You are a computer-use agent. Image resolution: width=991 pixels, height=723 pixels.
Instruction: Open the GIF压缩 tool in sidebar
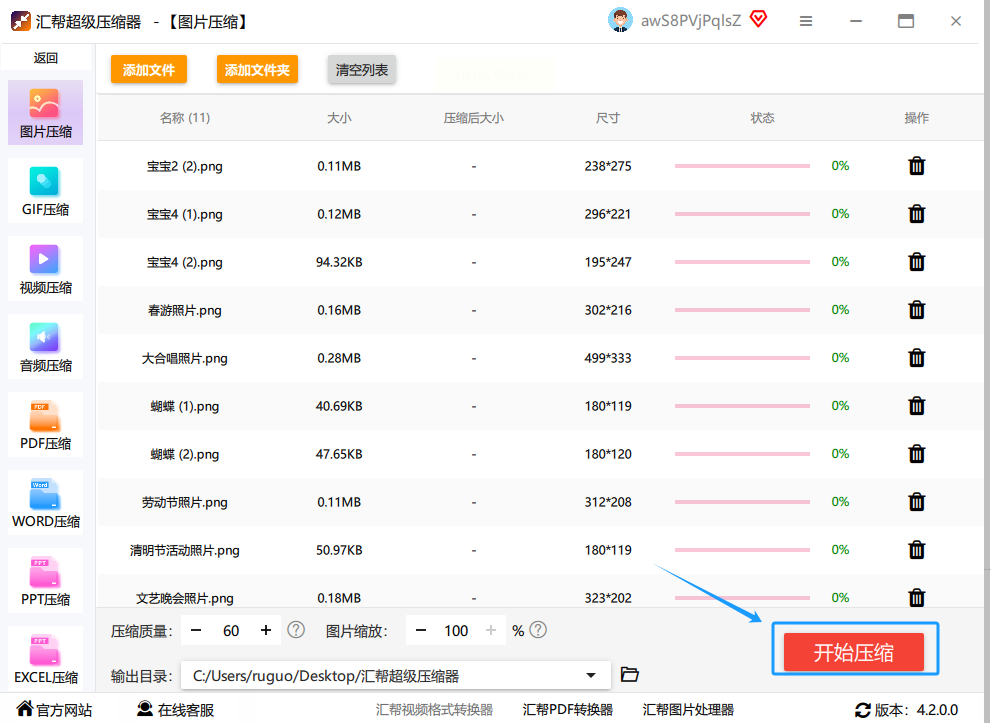pos(45,191)
